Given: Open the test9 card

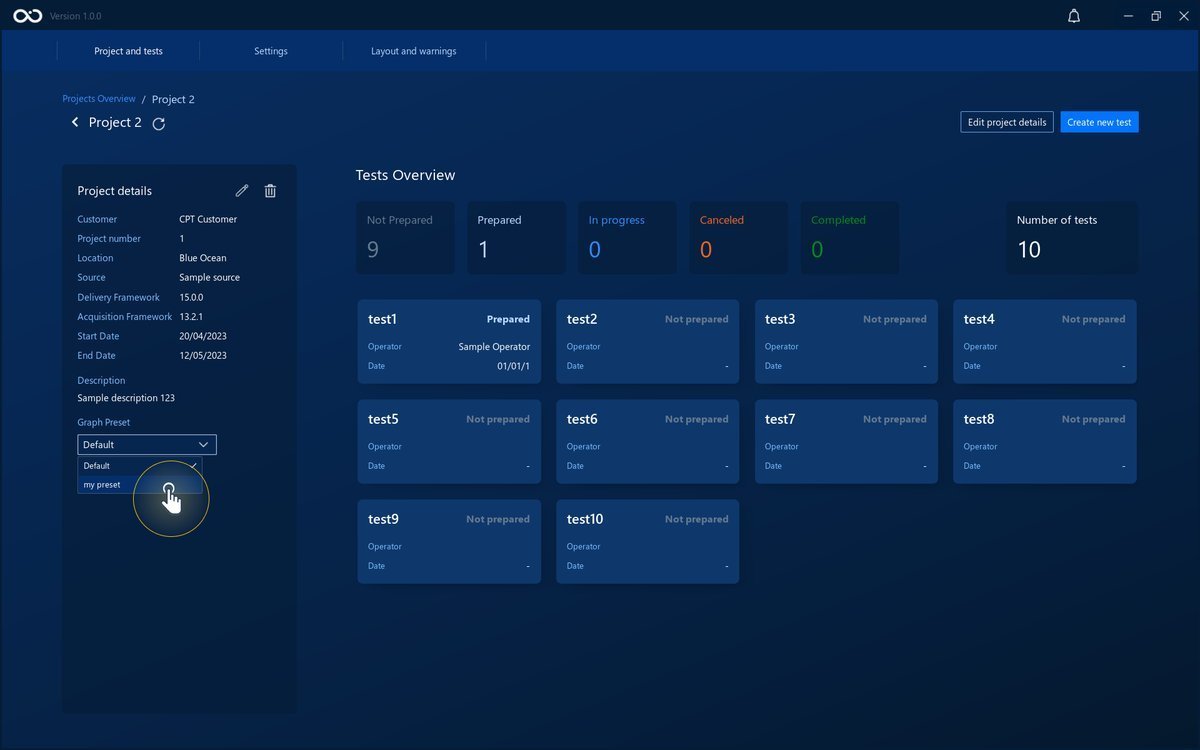Looking at the screenshot, I should tap(449, 541).
